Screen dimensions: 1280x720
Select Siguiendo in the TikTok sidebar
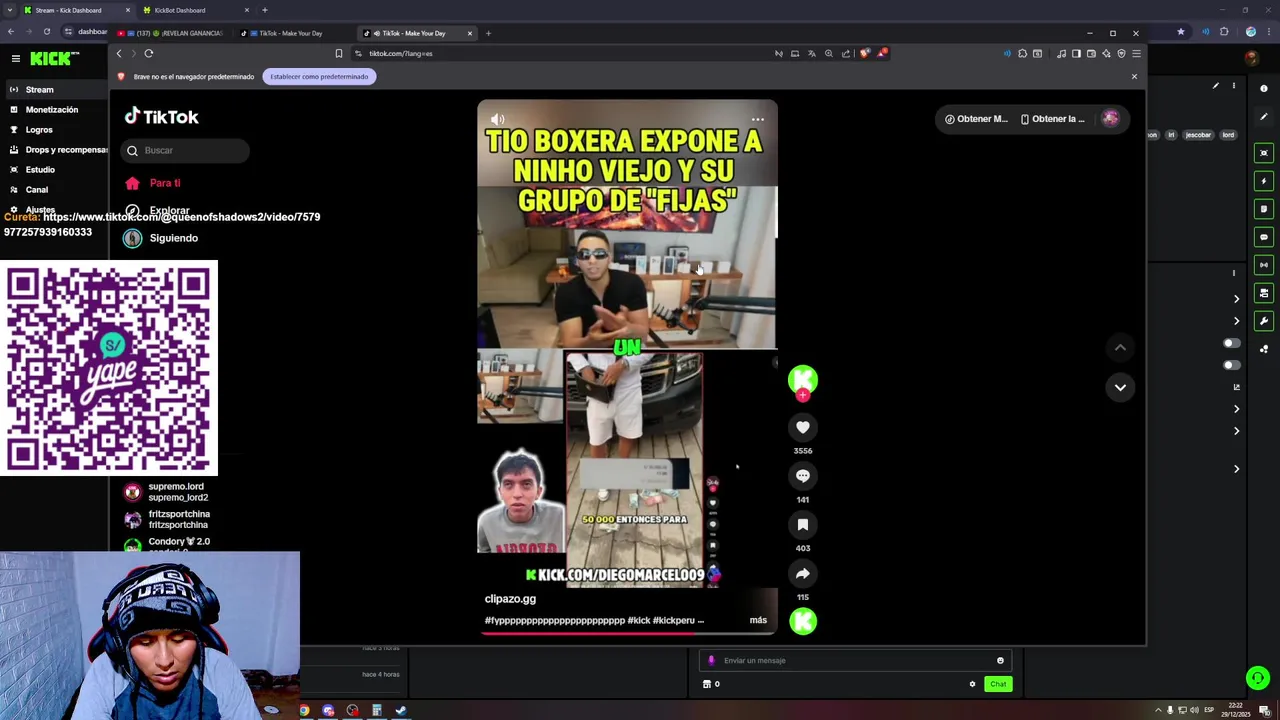[x=174, y=238]
